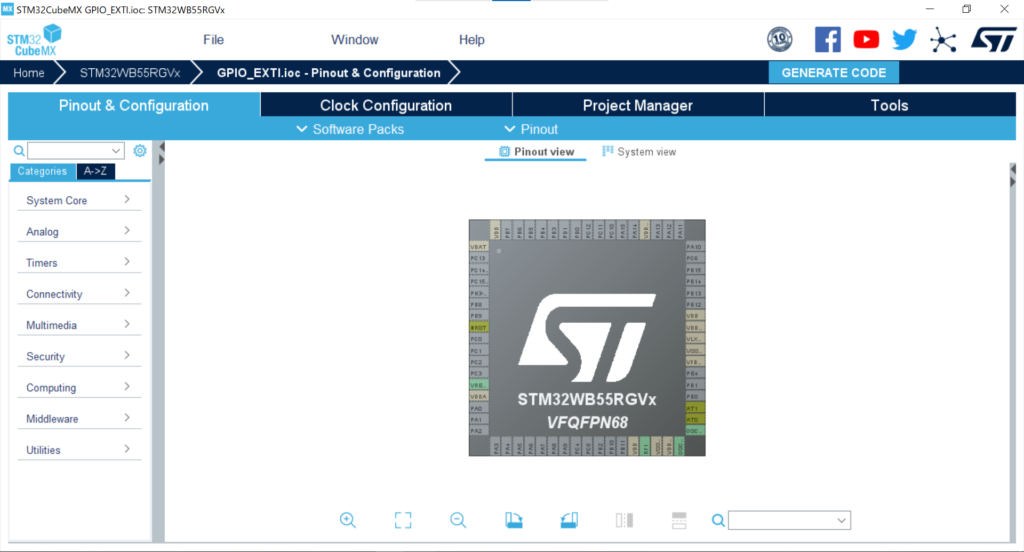
Task: Click the peripheral search magnifier in left panel
Action: tap(19, 151)
